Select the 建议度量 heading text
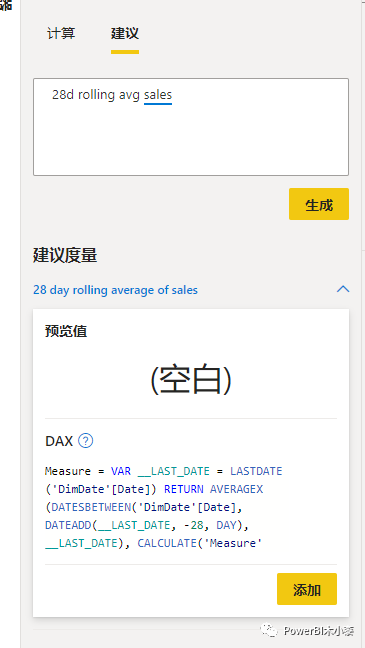Screen dimensions: 365x648 tap(65, 256)
